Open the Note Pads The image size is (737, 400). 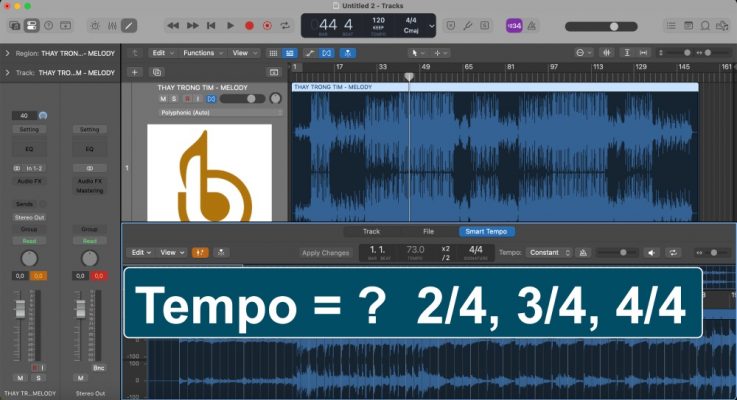(688, 25)
